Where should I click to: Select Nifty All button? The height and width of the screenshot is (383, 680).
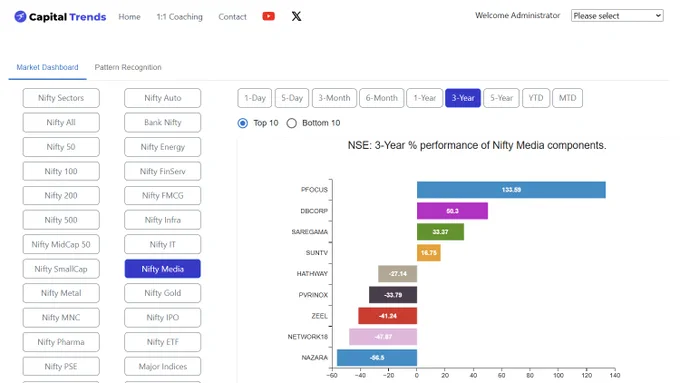point(61,122)
